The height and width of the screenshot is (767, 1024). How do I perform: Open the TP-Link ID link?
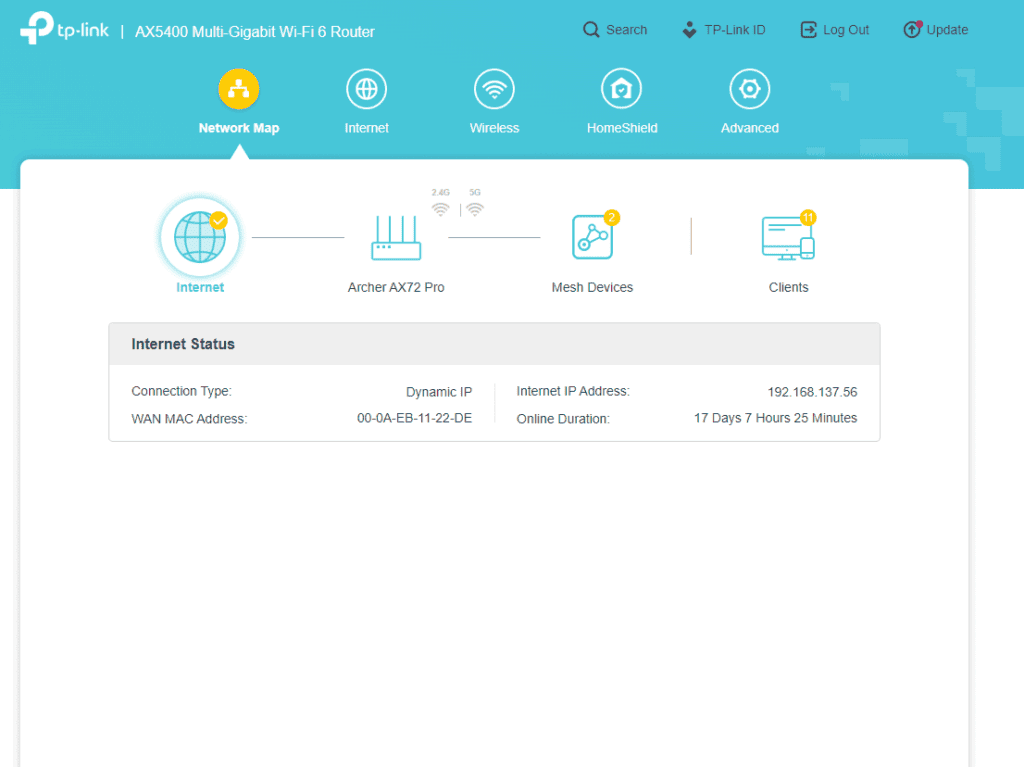coord(723,30)
